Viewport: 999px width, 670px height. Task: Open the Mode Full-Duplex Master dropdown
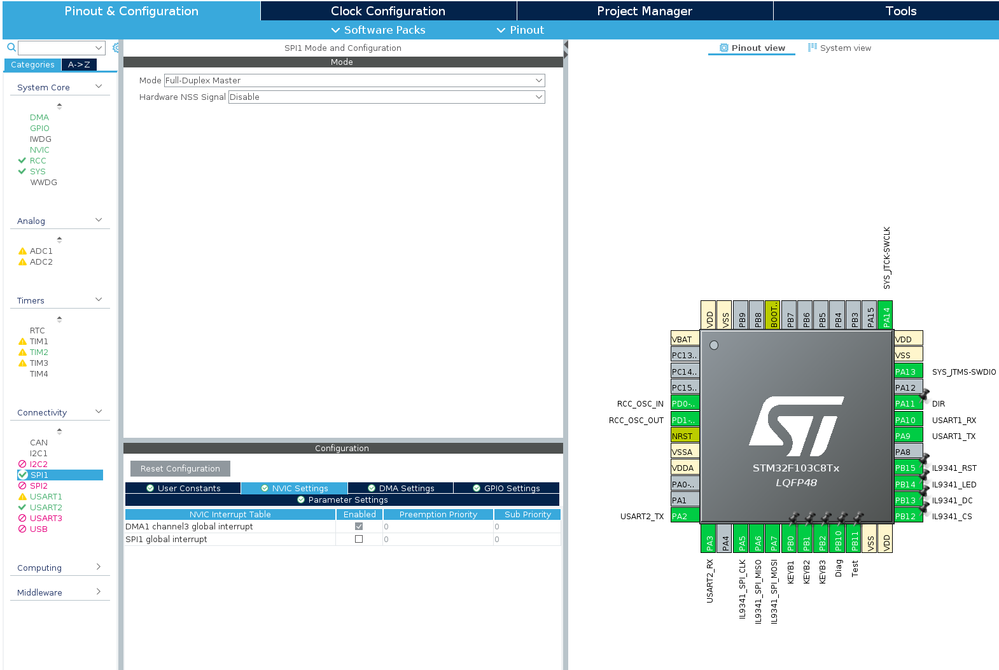pos(354,80)
